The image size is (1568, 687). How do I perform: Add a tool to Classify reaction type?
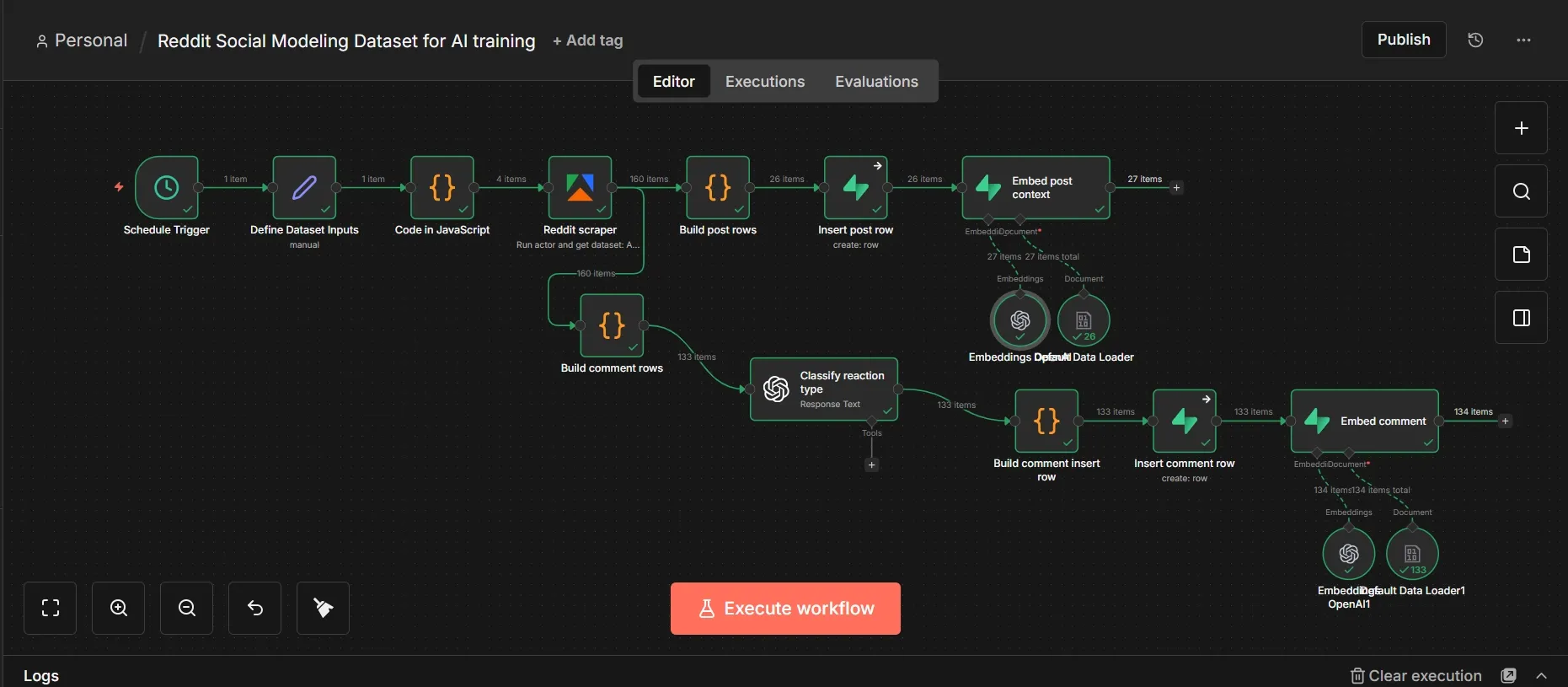click(x=872, y=464)
